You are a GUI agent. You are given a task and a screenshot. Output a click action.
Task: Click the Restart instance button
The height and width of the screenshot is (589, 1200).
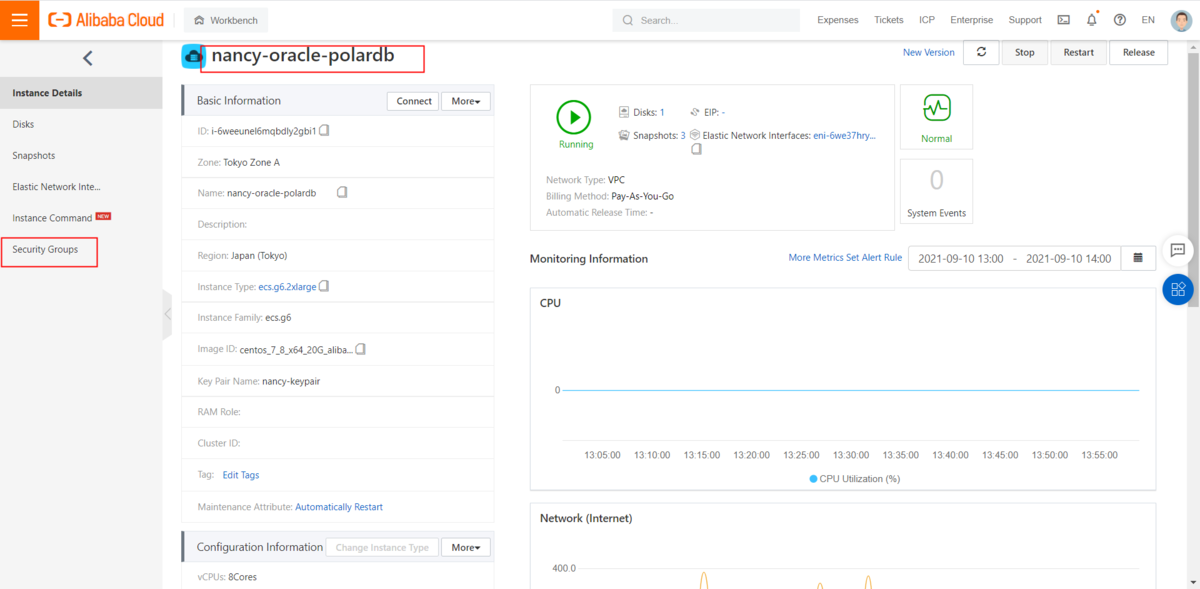[1079, 52]
